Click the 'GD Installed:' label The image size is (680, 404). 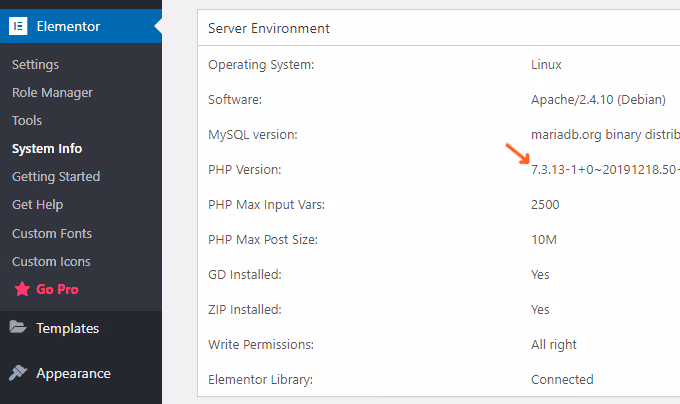(x=245, y=274)
